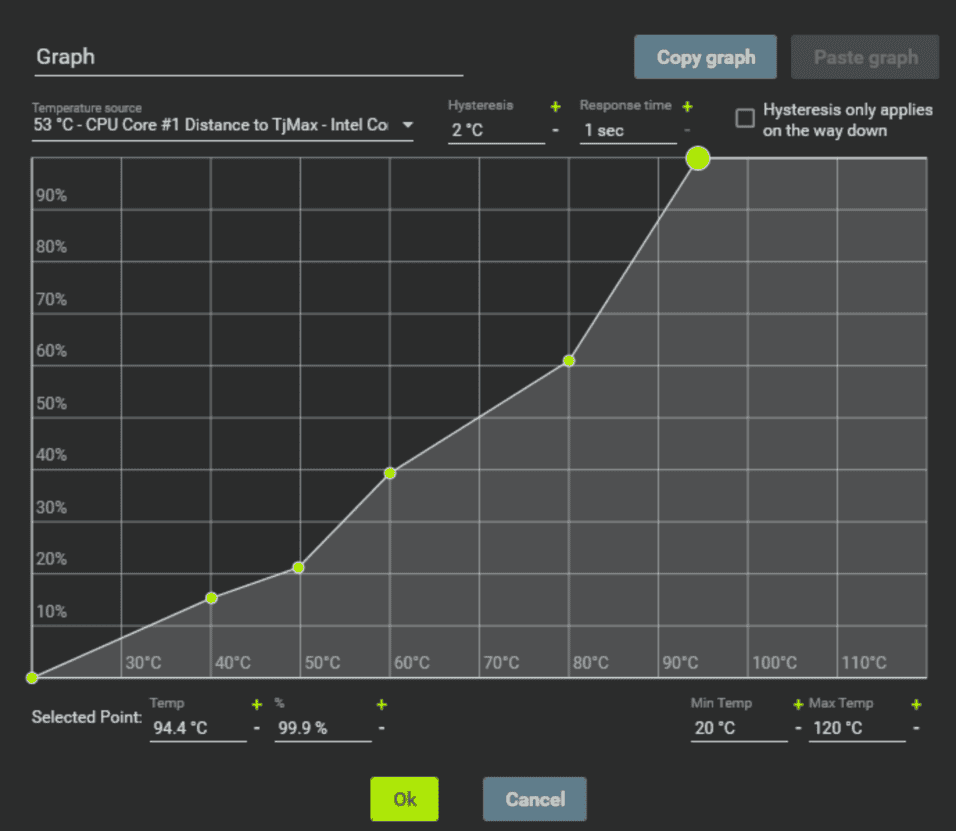Expand the CPU Core temperature selector arrow
This screenshot has height=831, width=956.
tap(407, 122)
